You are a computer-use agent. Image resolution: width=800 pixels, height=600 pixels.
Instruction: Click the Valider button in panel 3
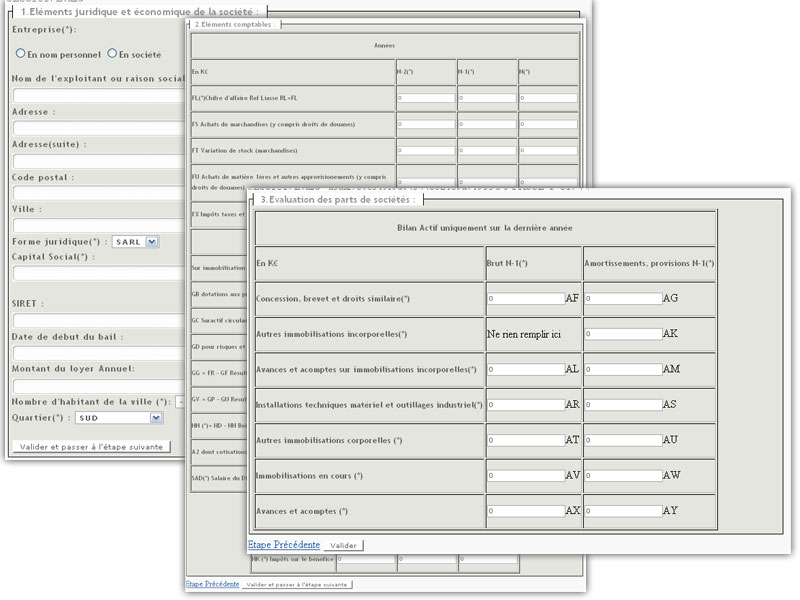(343, 545)
